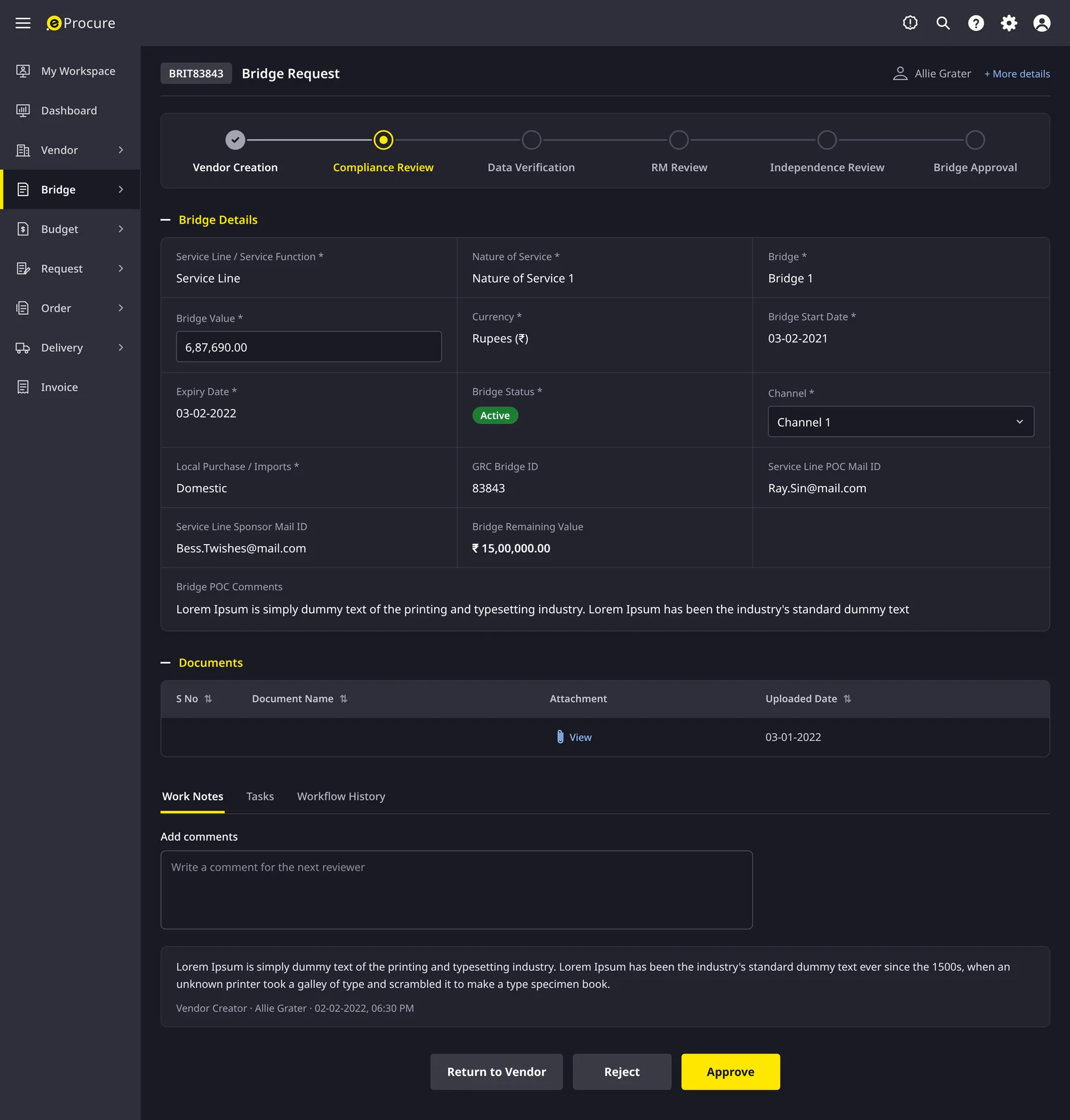Sort by S No column
The image size is (1070, 1120).
point(208,699)
